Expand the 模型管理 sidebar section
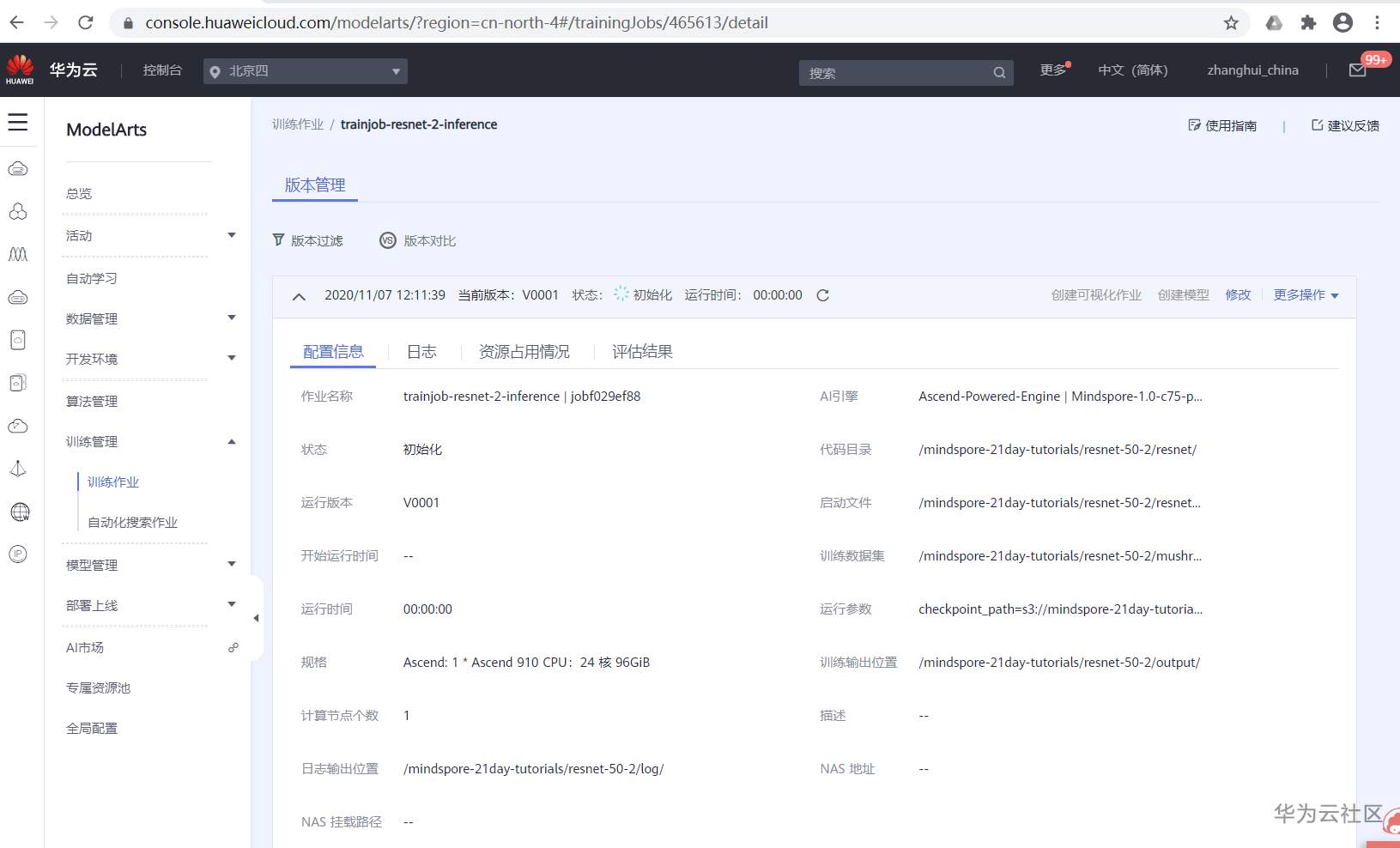This screenshot has width=1400, height=848. (231, 565)
